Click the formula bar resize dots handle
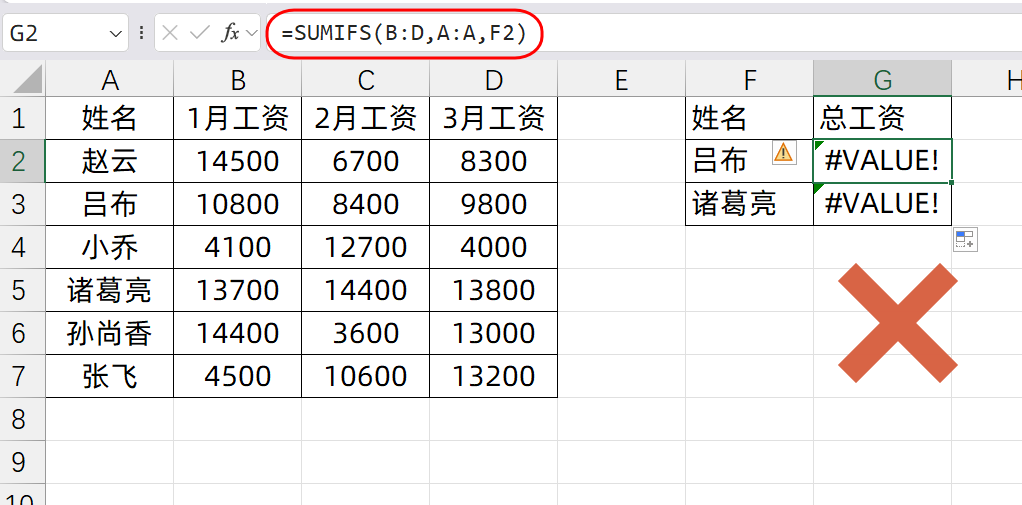The width and height of the screenshot is (1022, 505). 141,33
